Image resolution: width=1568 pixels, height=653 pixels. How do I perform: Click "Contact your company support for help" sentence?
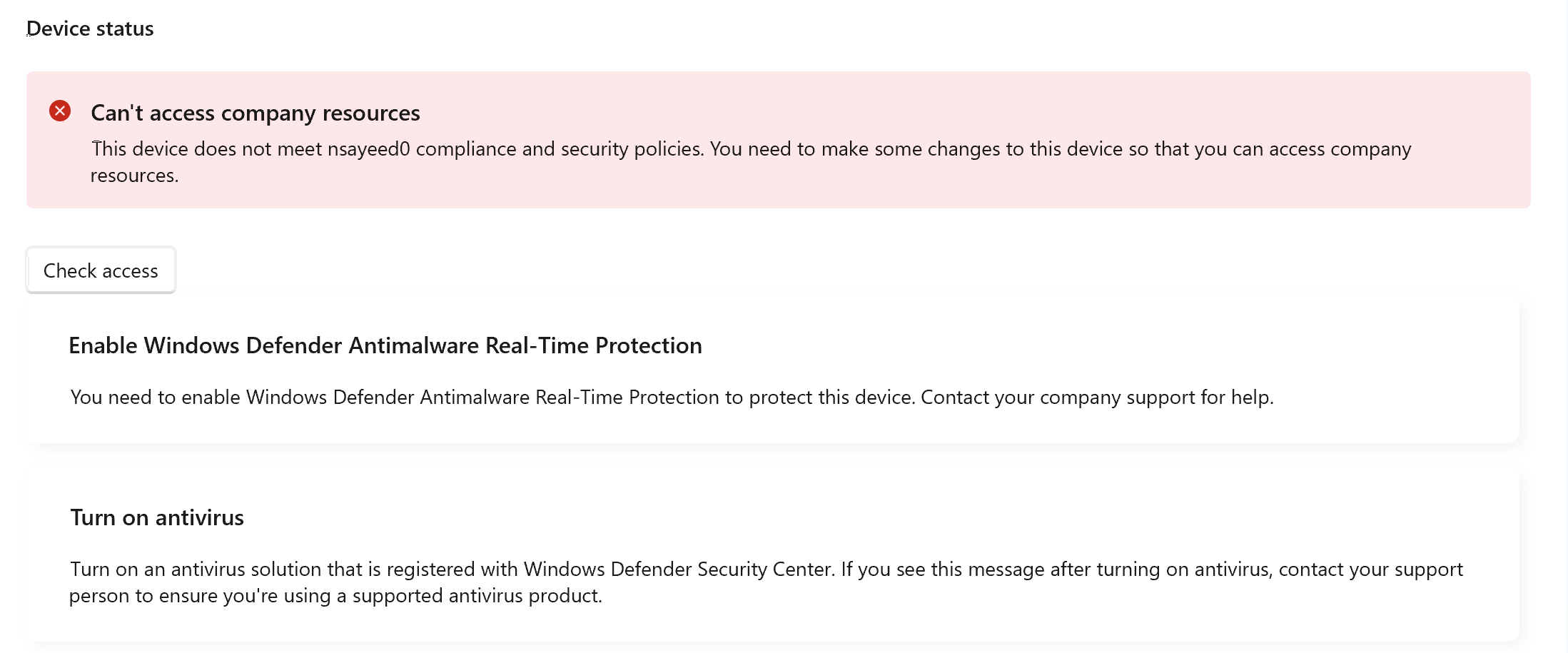pos(1097,397)
